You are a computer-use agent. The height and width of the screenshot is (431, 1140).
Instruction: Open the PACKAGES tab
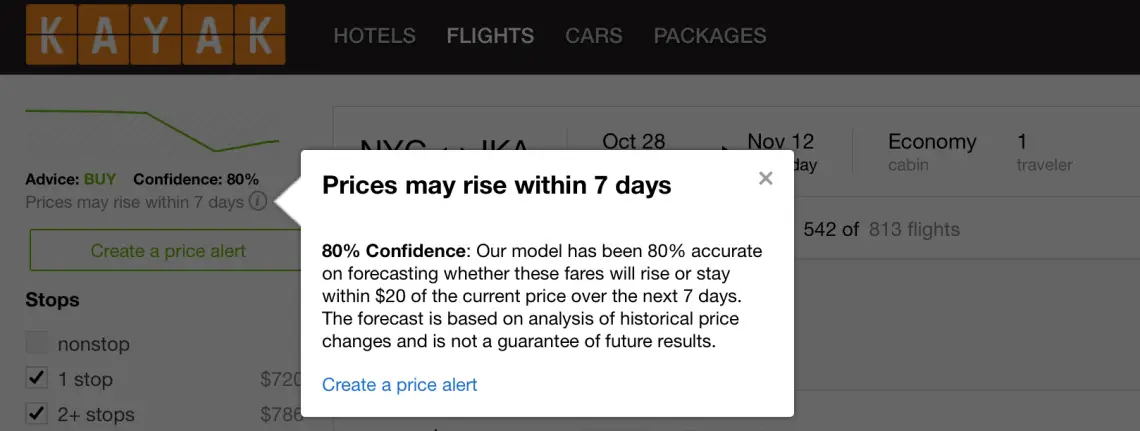pos(710,36)
